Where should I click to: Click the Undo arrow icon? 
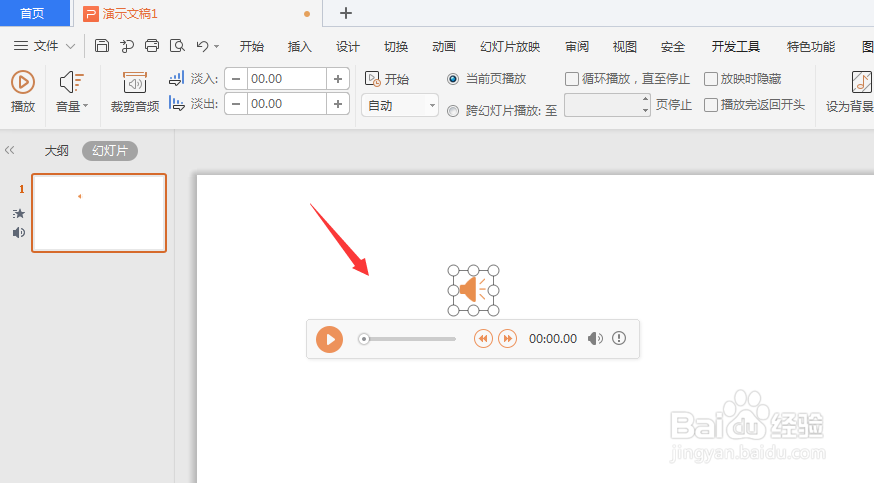coord(202,46)
